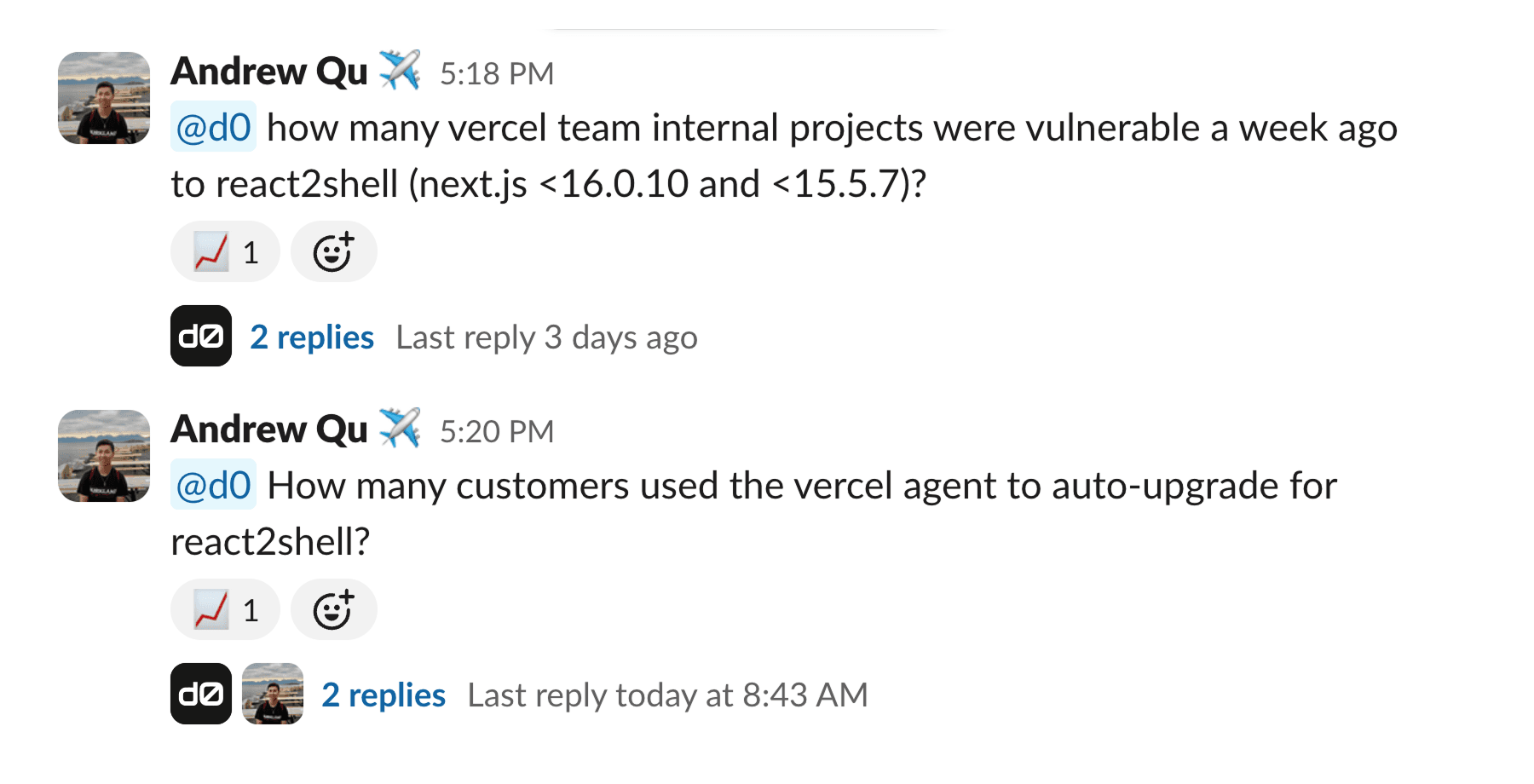1534x784 pixels.
Task: Click the @d0 mention in the 5:18 PM message
Action: (x=213, y=128)
